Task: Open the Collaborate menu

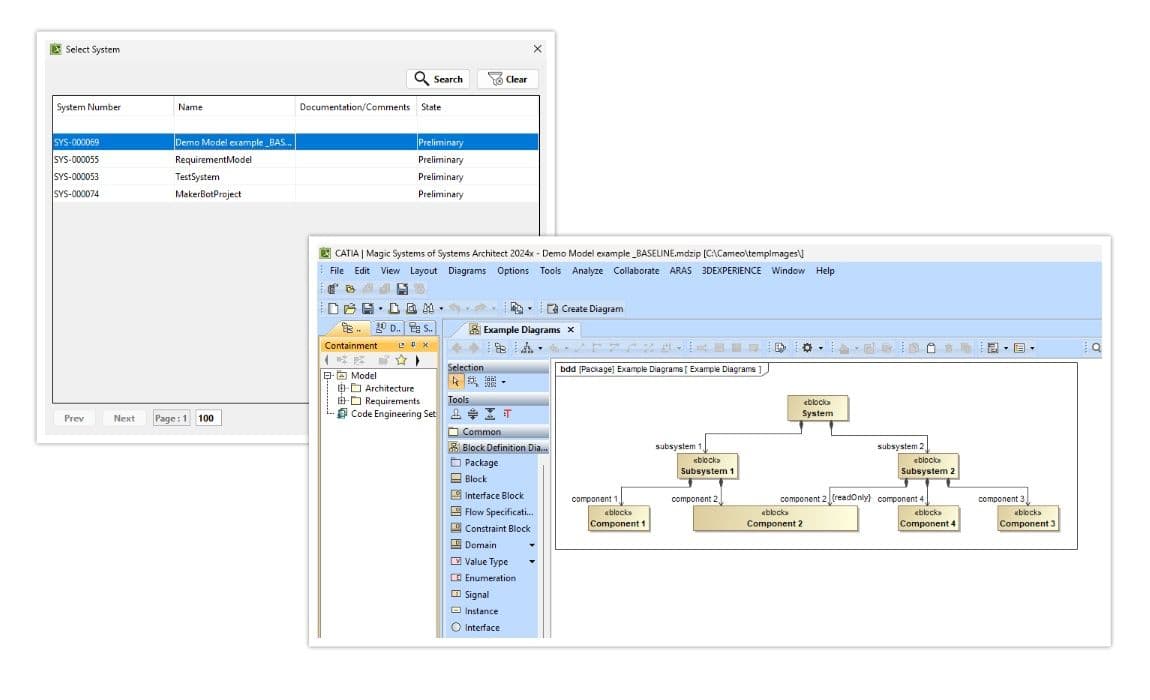Action: 636,271
